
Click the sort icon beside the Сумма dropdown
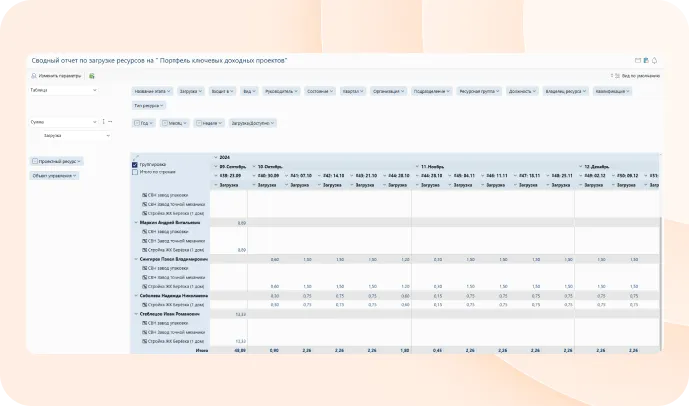pyautogui.click(x=102, y=122)
